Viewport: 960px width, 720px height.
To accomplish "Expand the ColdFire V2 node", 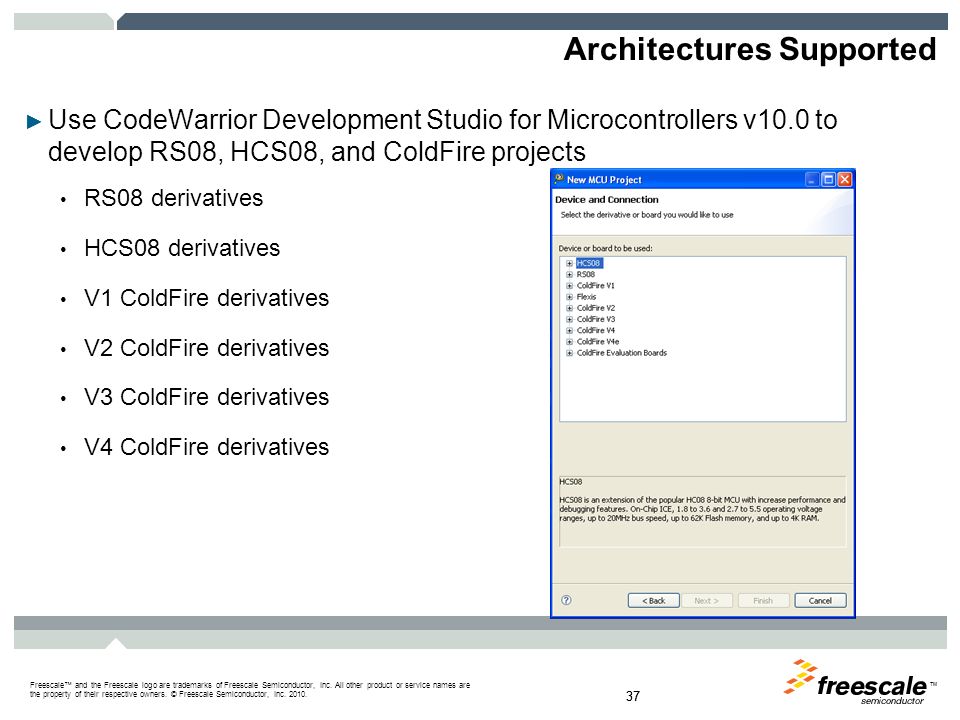I will coord(569,308).
